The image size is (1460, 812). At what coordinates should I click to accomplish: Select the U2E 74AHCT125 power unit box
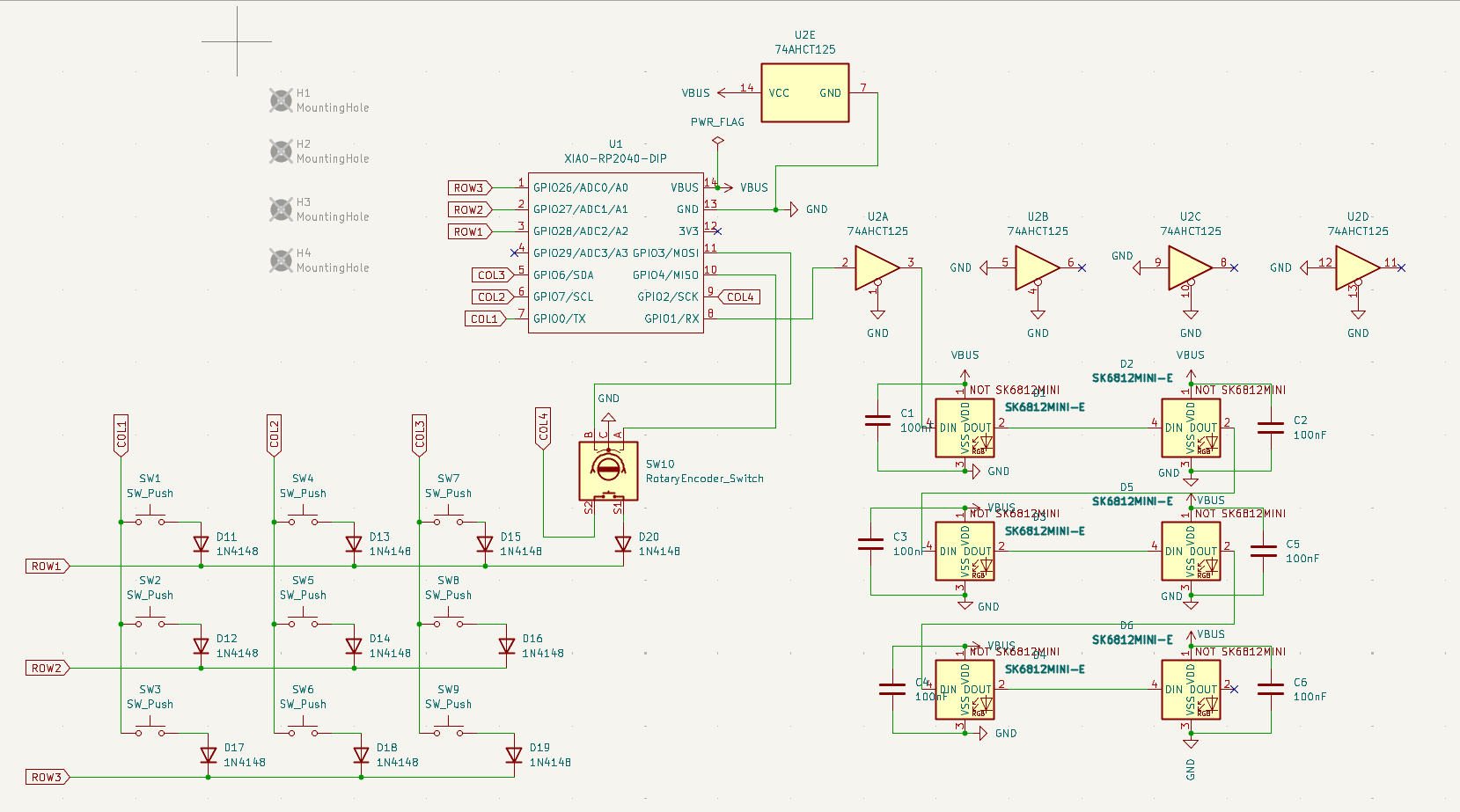804,92
